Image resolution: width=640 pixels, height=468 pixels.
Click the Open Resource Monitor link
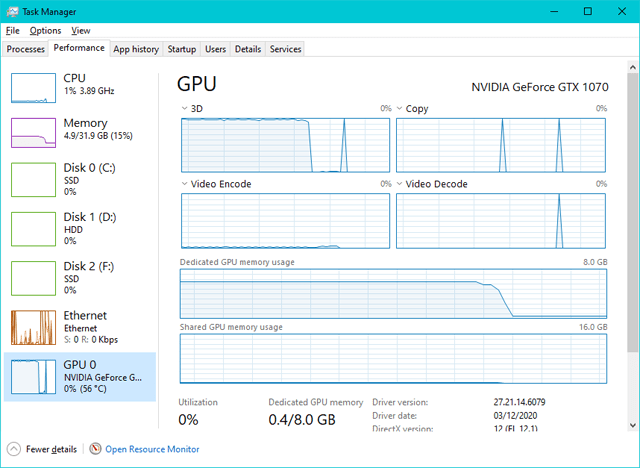tap(152, 449)
